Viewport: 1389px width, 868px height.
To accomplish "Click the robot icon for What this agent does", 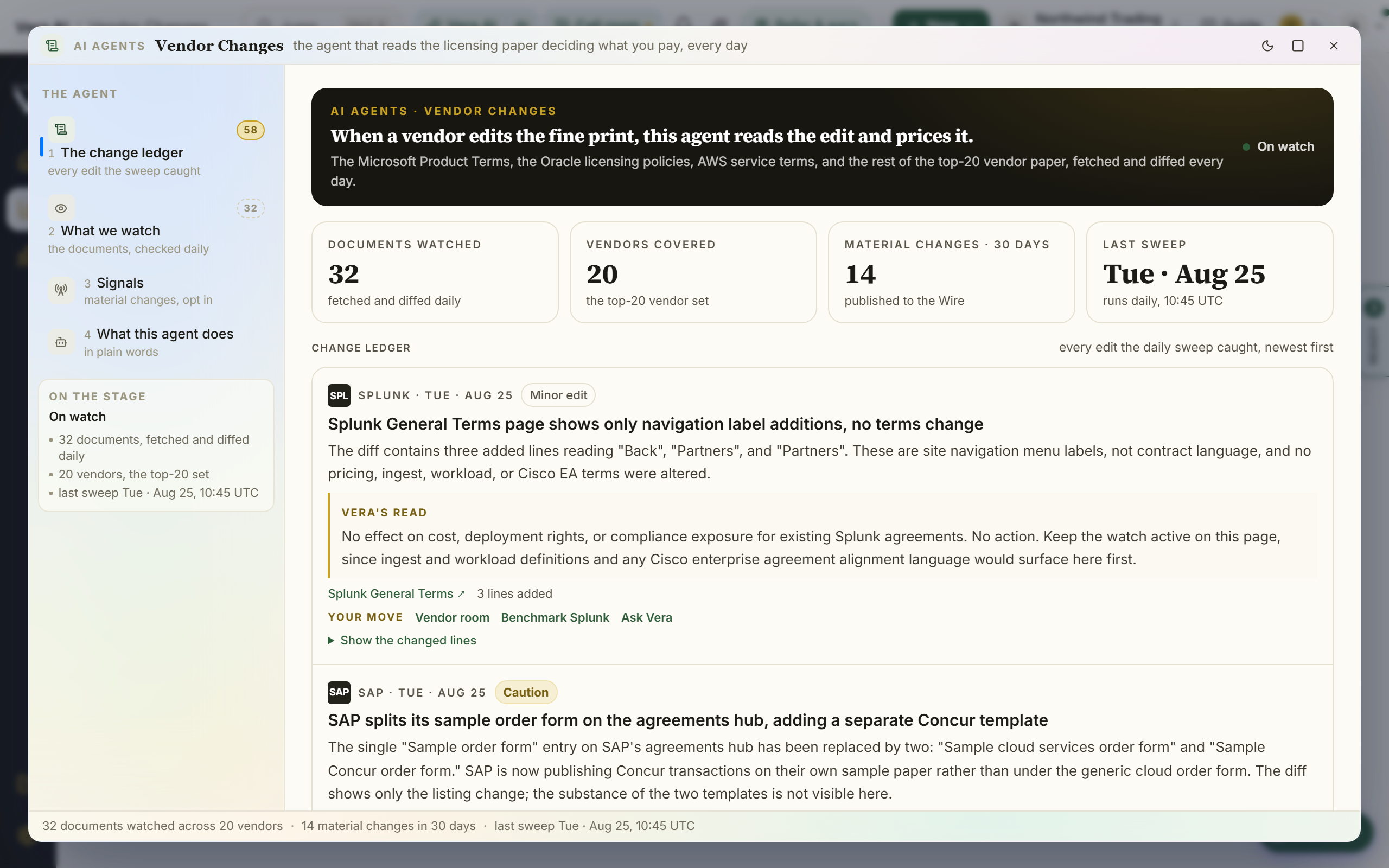I will point(61,342).
